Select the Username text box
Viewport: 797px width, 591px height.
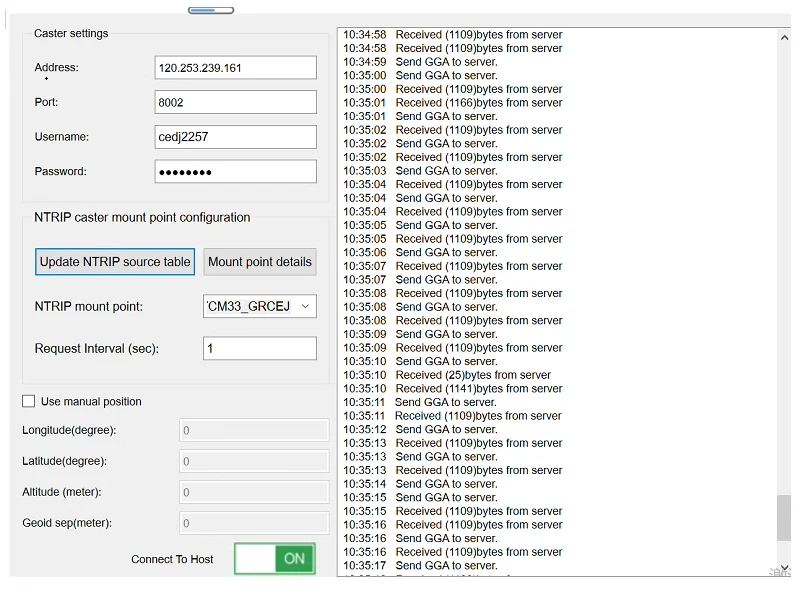pyautogui.click(x=235, y=137)
